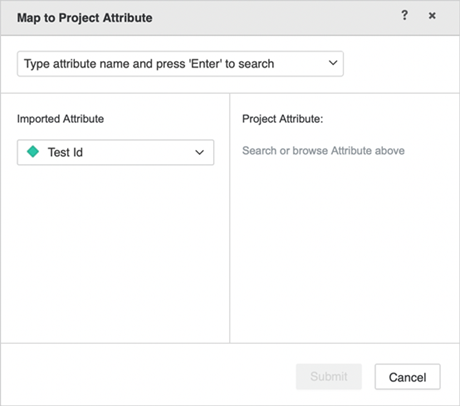The height and width of the screenshot is (406, 460).
Task: Click empty space right of search combo box
Action: coord(400,64)
